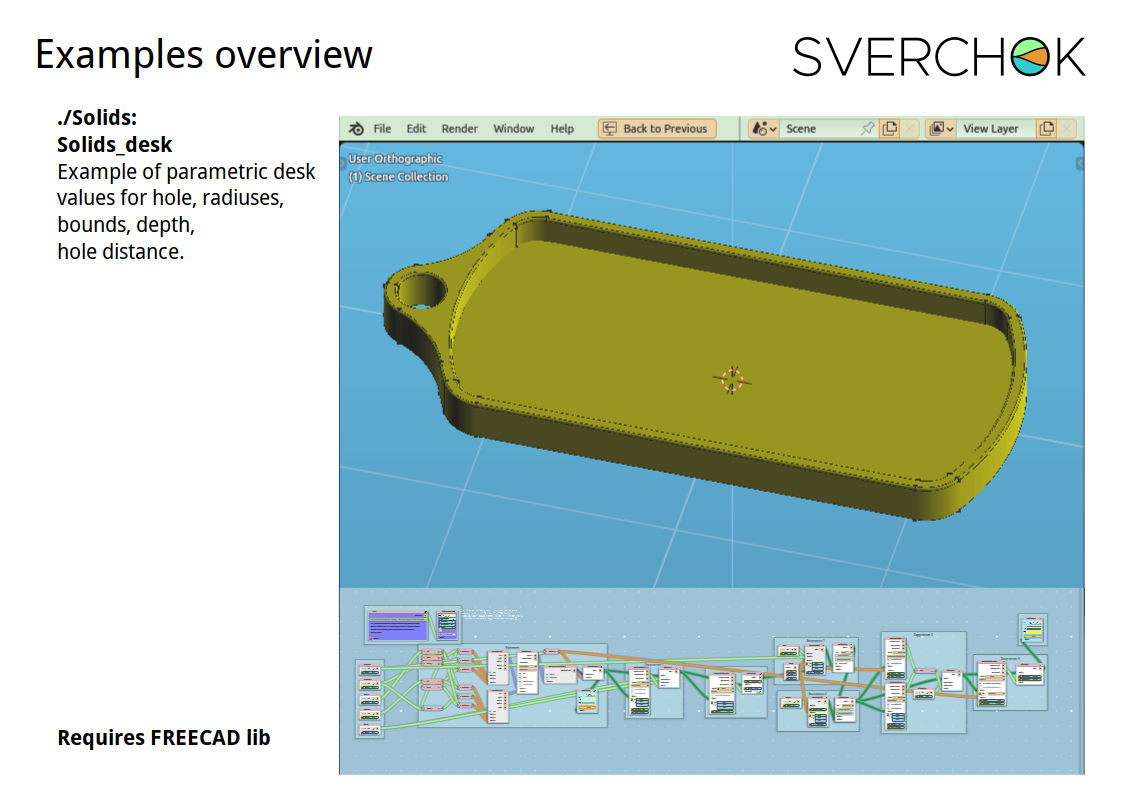Viewport: 1123px width, 794px height.
Task: Click the delete scene X icon
Action: 910,129
